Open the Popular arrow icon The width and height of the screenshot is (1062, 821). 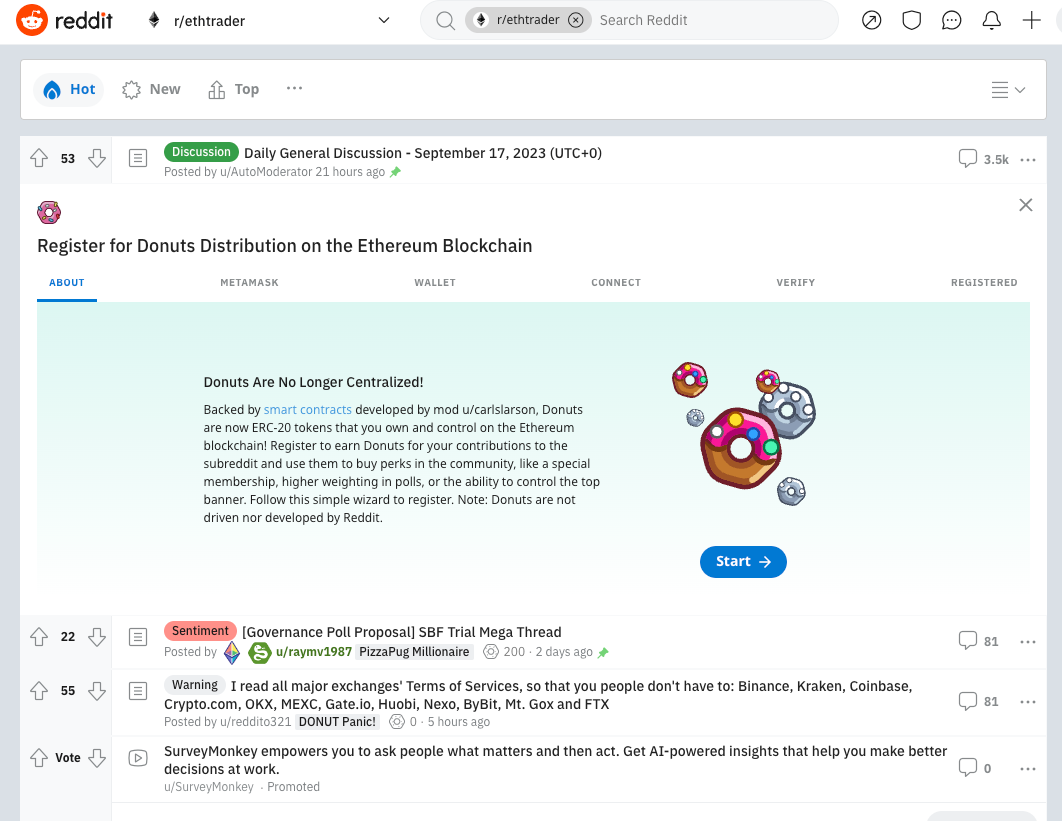(x=872, y=20)
